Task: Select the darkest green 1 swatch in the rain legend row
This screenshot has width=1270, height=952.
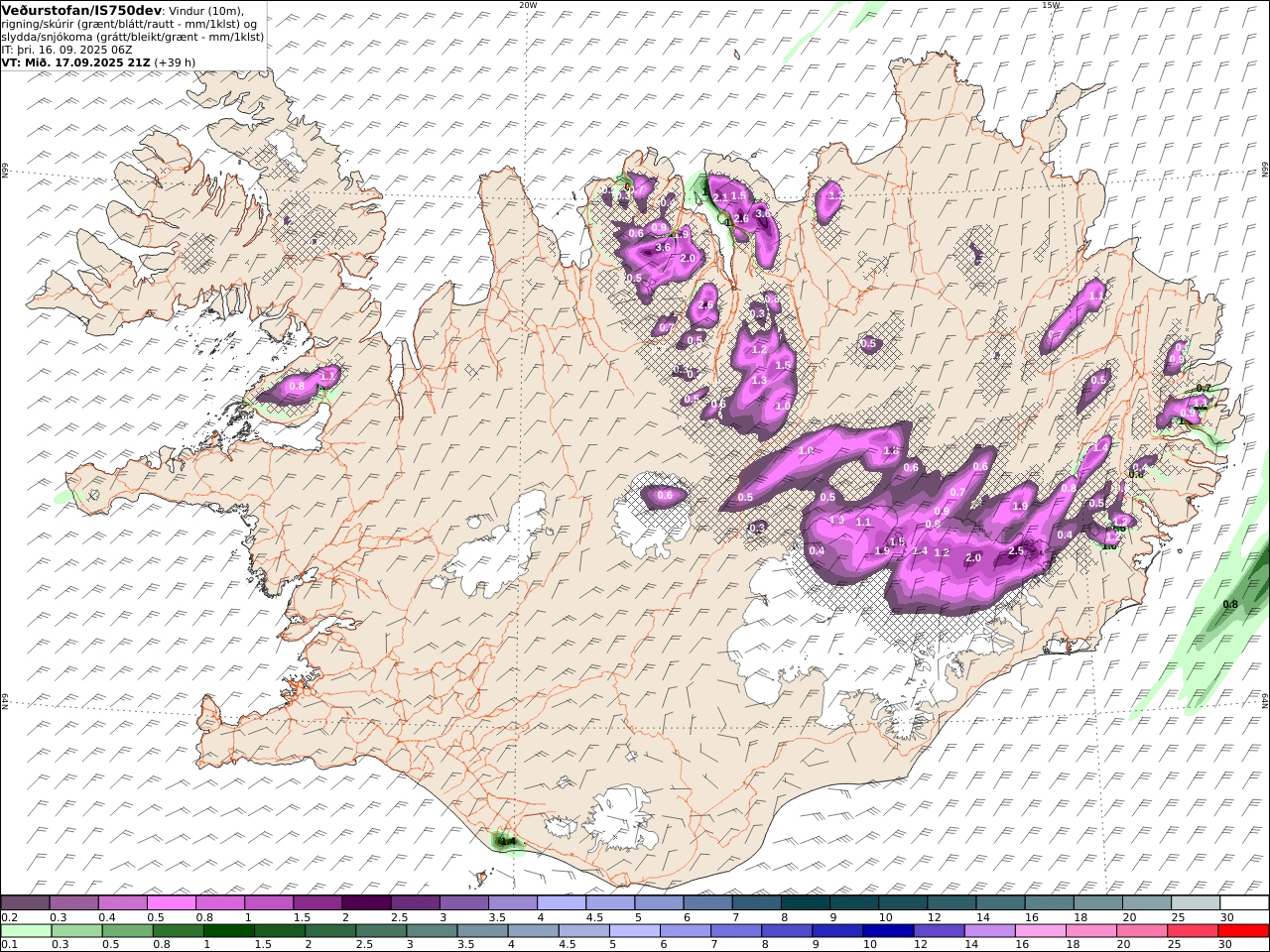Action: (x=229, y=930)
